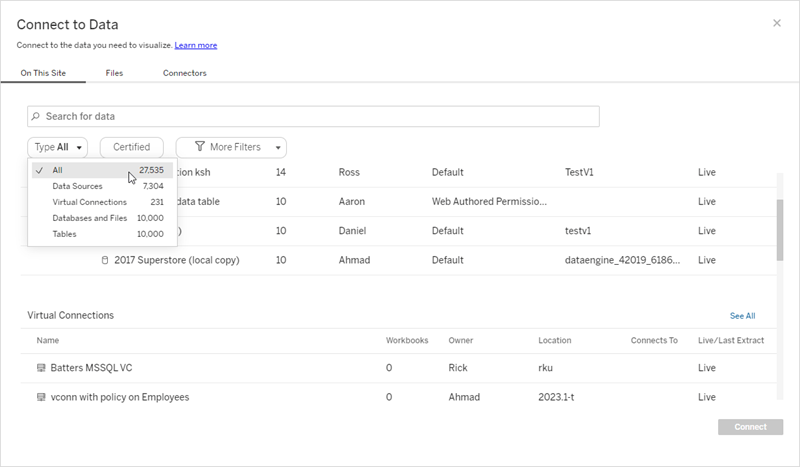Click See All for Virtual Connections

pyautogui.click(x=742, y=316)
